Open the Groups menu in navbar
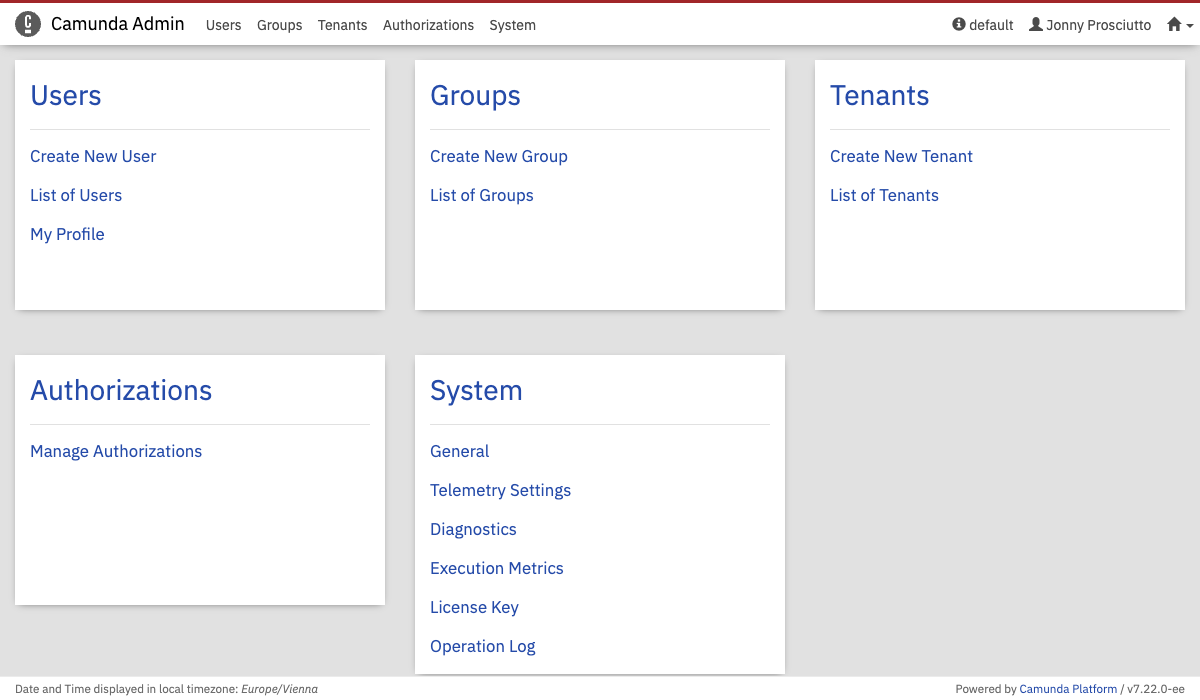This screenshot has height=700, width=1200. (x=279, y=25)
